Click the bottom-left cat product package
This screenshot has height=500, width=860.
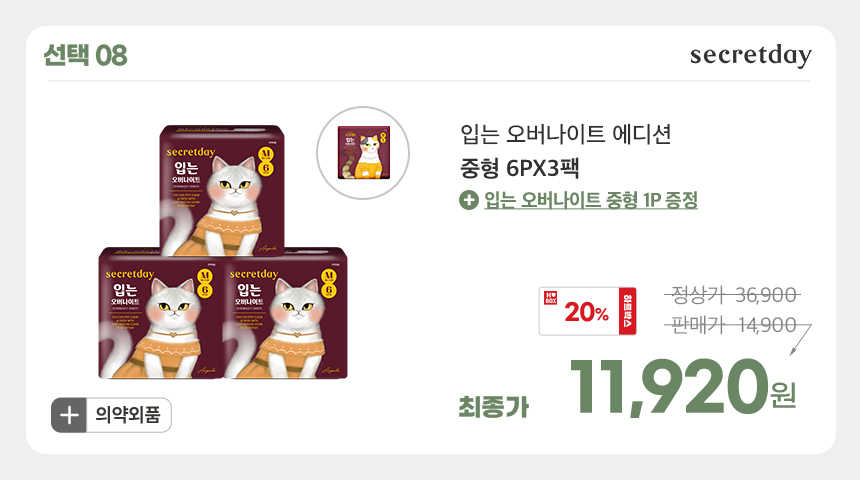coord(161,313)
